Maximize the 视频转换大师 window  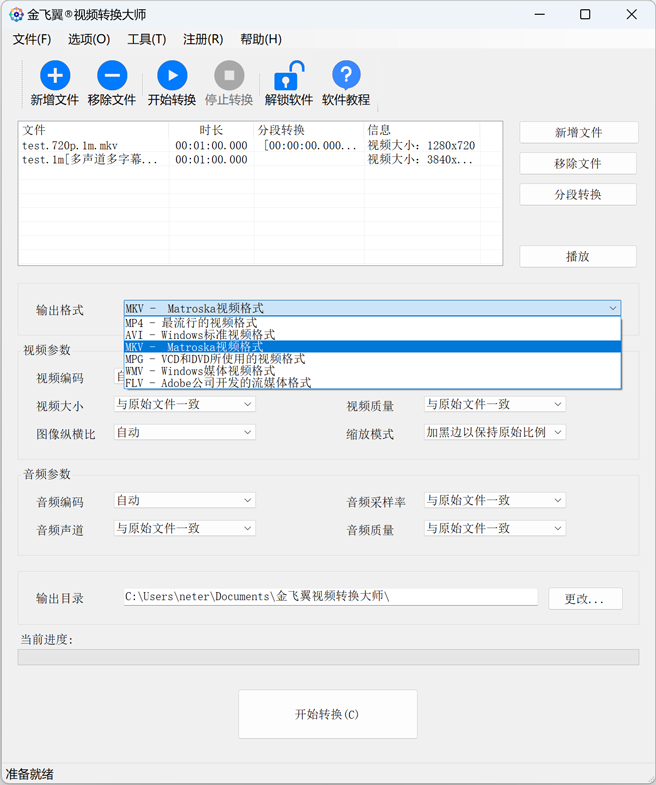[585, 15]
